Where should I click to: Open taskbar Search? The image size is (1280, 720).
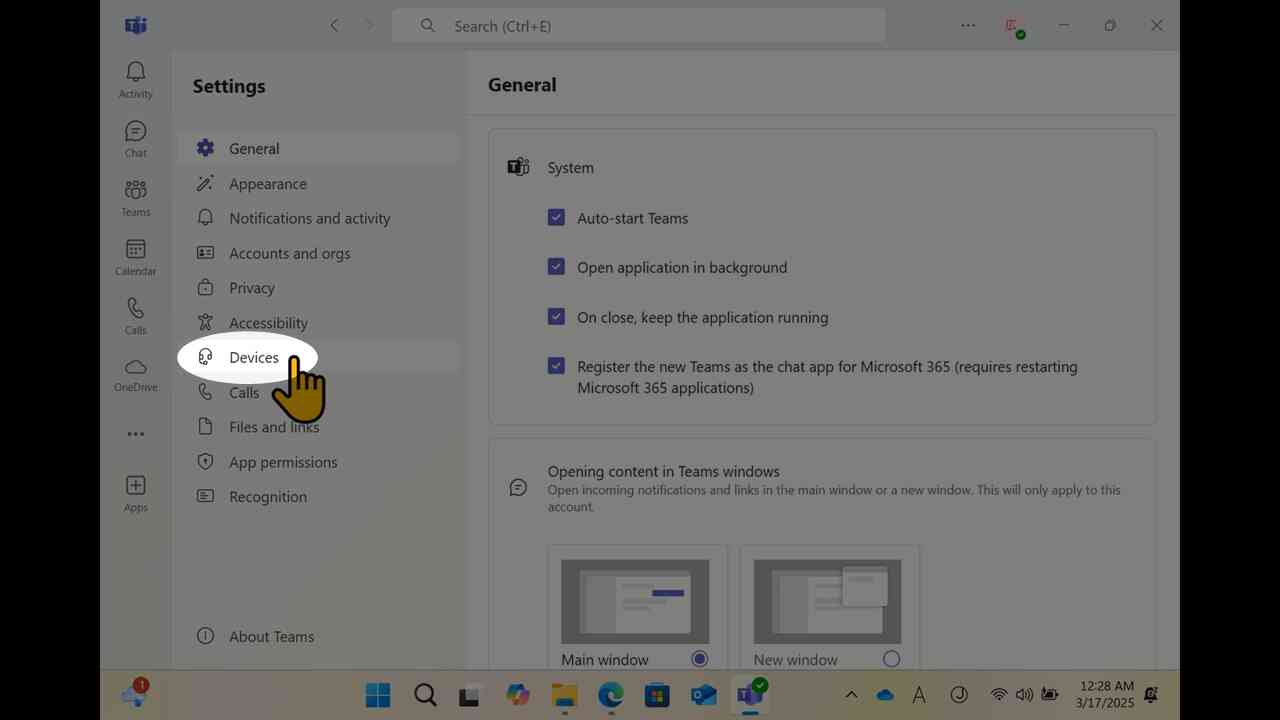click(x=425, y=695)
